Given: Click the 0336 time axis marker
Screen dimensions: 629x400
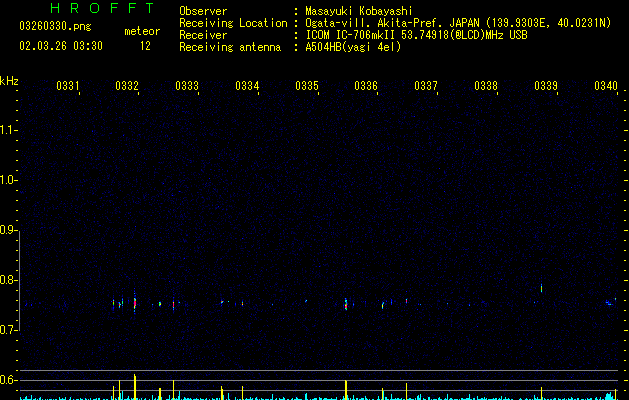Looking at the screenshot, I should click(x=366, y=86).
